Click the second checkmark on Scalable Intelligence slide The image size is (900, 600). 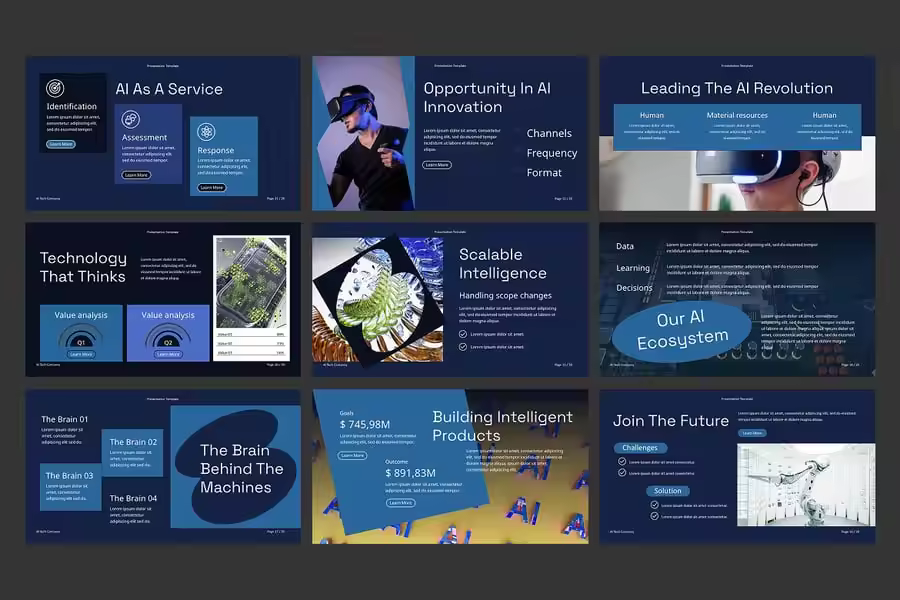[462, 347]
